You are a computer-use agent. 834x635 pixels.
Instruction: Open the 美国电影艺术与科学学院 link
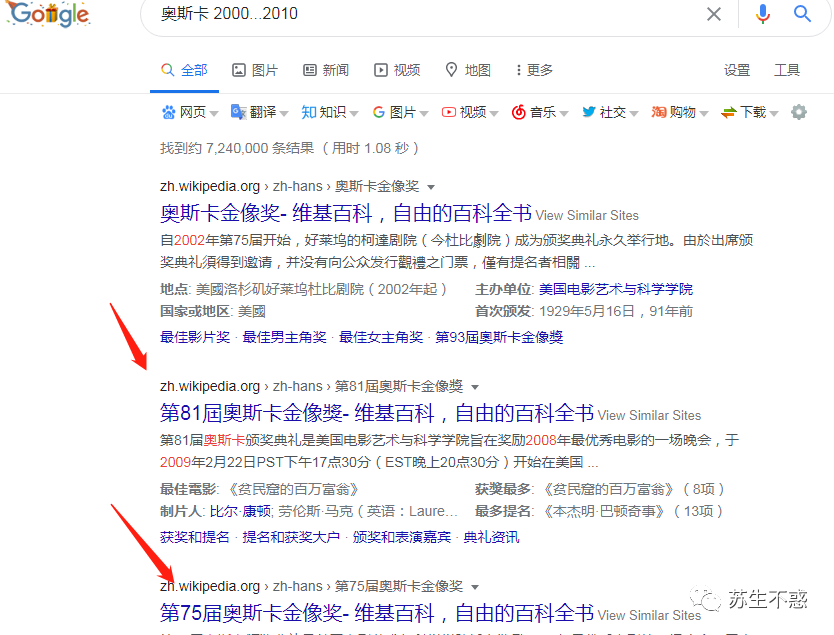click(616, 289)
